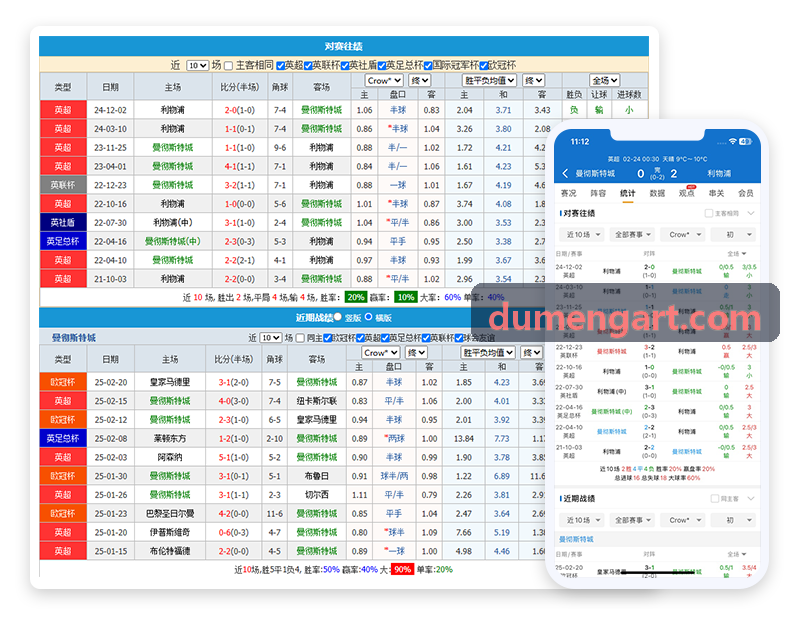Viewport: 800px width, 625px height.
Task: Open the Crow* company dropdown in 对赛往绩 header
Action: (x=384, y=81)
